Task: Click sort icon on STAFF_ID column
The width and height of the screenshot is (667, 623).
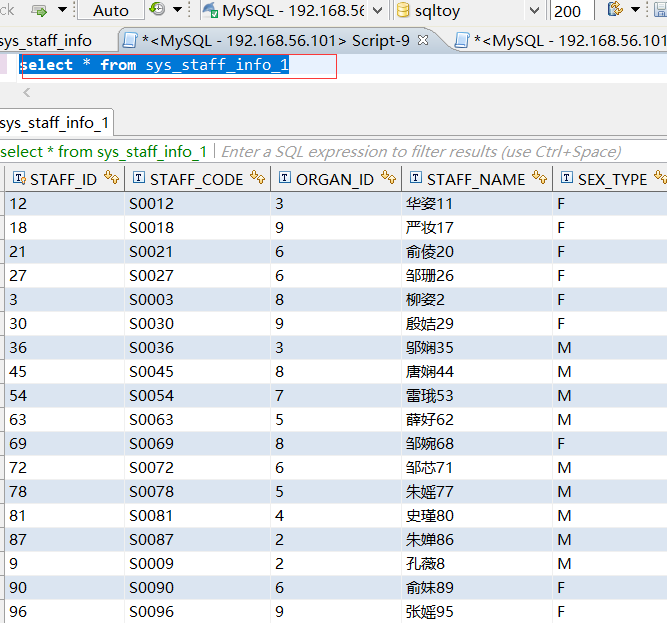Action: (x=110, y=179)
